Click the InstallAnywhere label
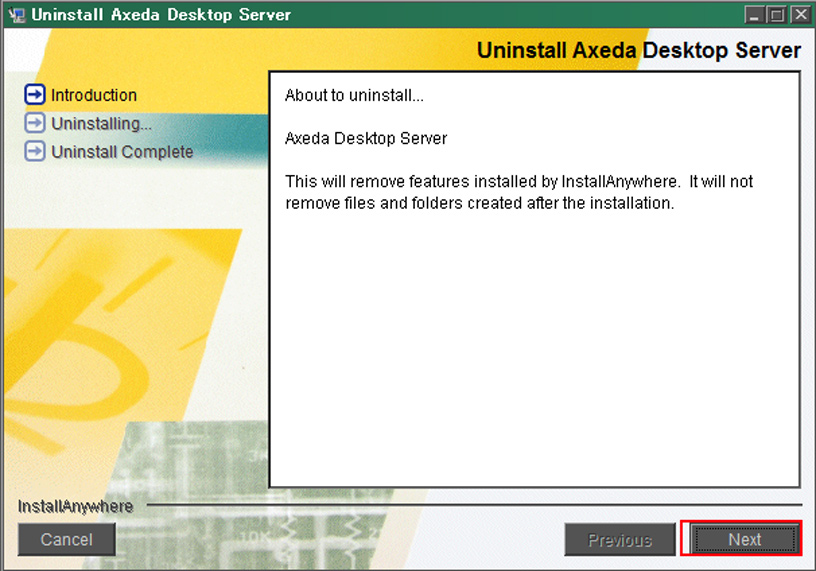The width and height of the screenshot is (816, 571). 75,506
